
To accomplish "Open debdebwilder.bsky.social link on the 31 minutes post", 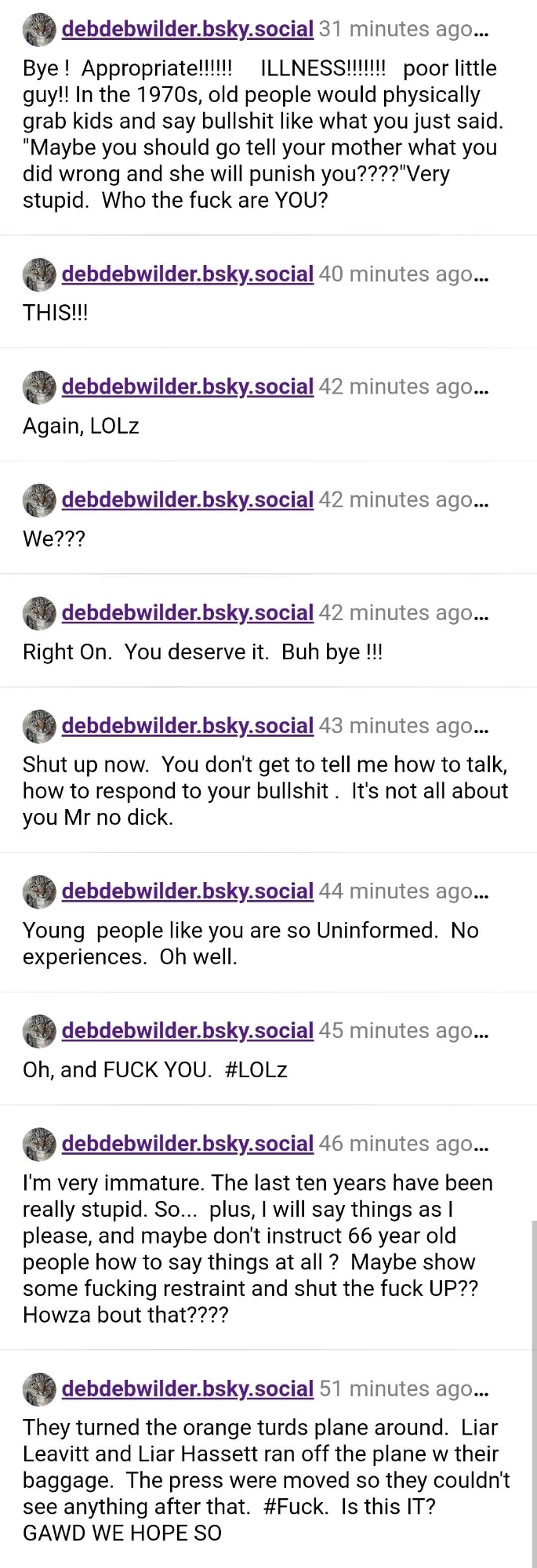I will click(187, 30).
